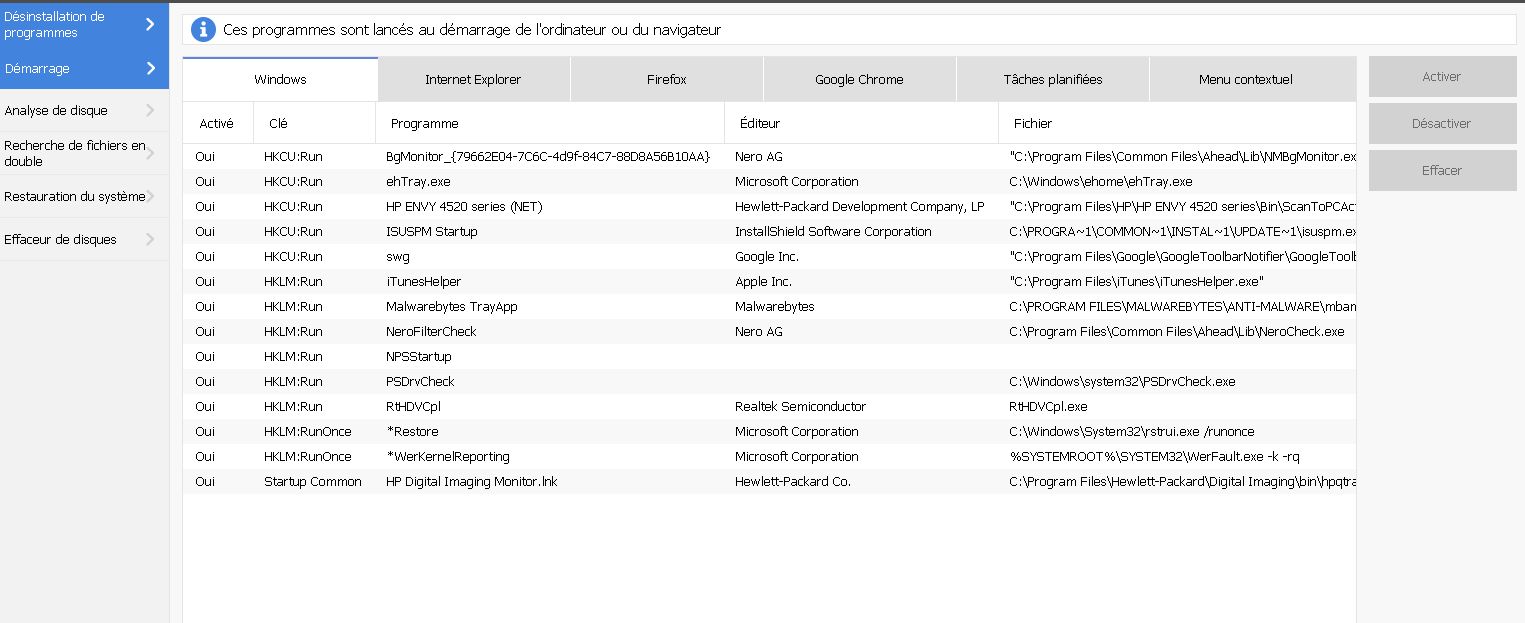The width and height of the screenshot is (1525, 623).
Task: Open Effaceur de disques section
Action: (61, 239)
